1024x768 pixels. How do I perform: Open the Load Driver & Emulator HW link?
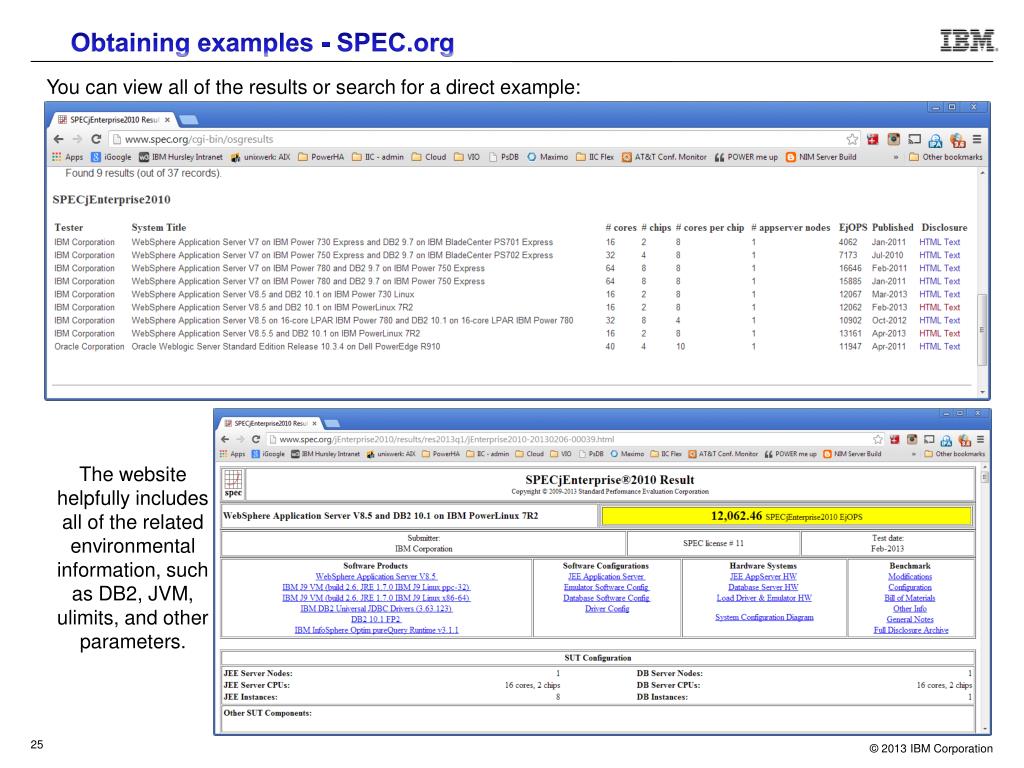click(x=764, y=598)
